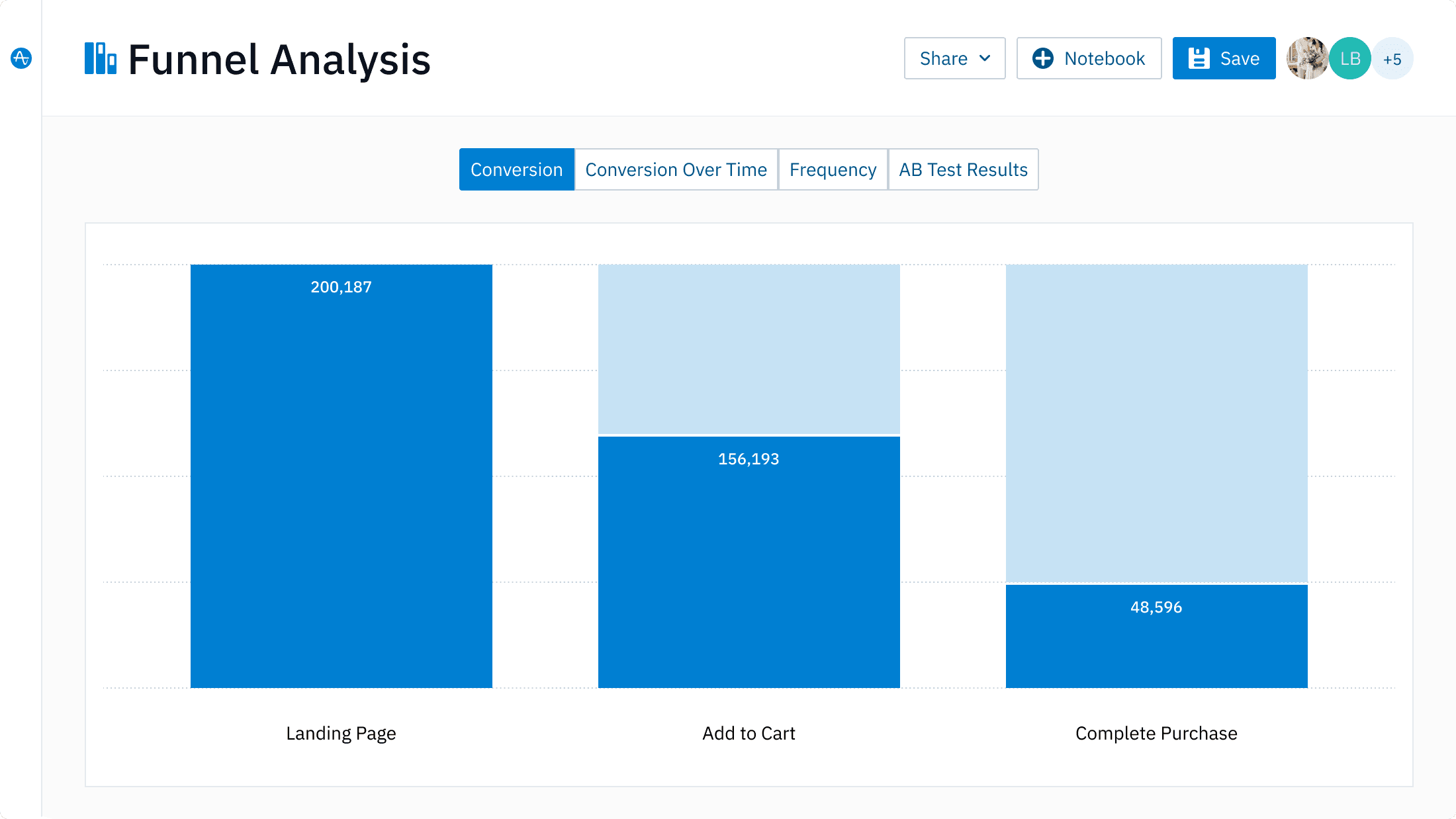Expand the chevron next to Share

pyautogui.click(x=984, y=58)
